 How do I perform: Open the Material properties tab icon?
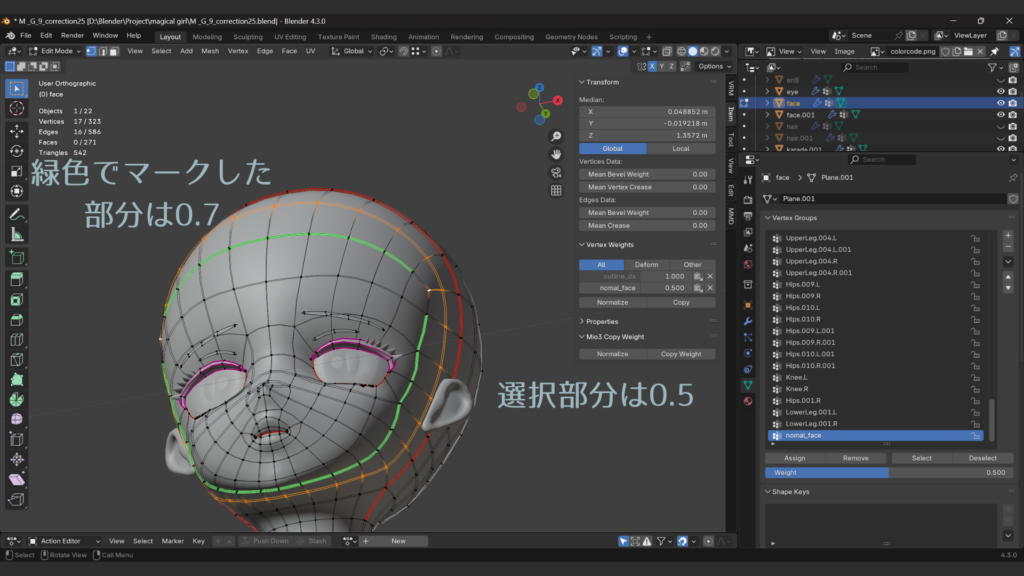[747, 401]
